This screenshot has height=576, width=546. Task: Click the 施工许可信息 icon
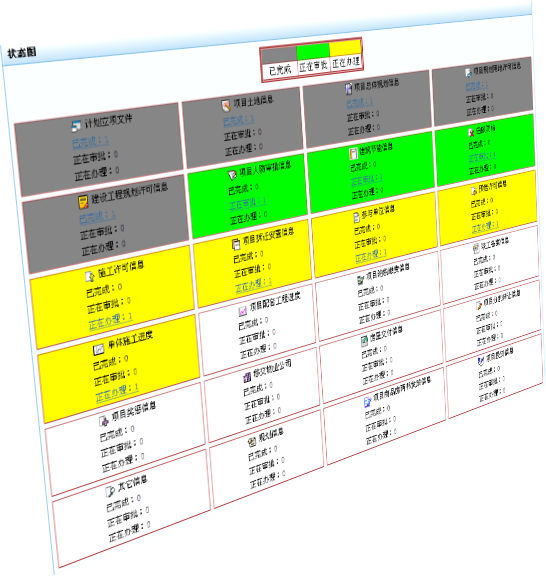(90, 276)
